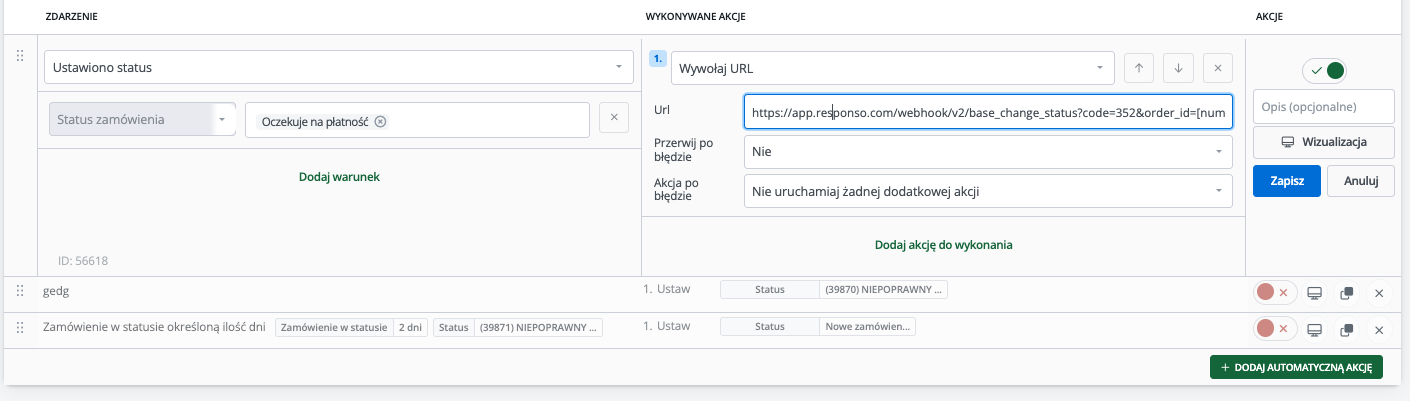Click the Opis (opcjonalne) input field
Image resolution: width=1410 pixels, height=401 pixels.
1324,106
